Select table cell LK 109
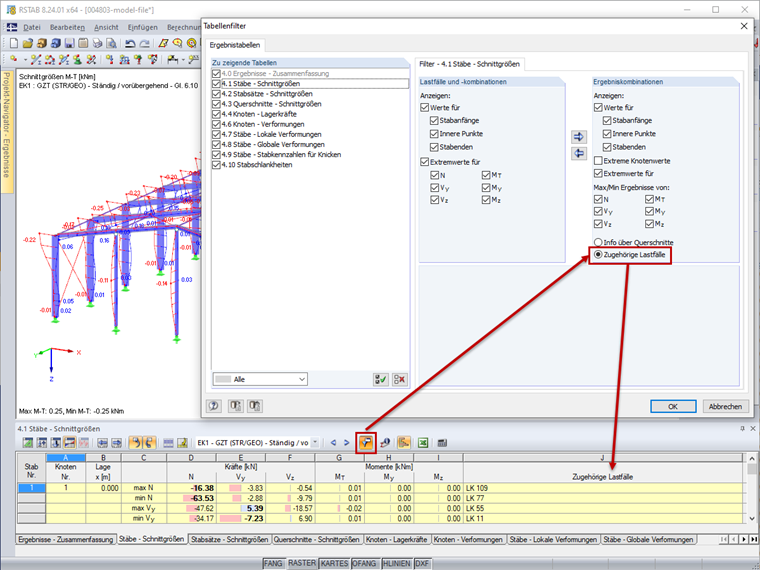This screenshot has height=570, width=760. coord(603,488)
